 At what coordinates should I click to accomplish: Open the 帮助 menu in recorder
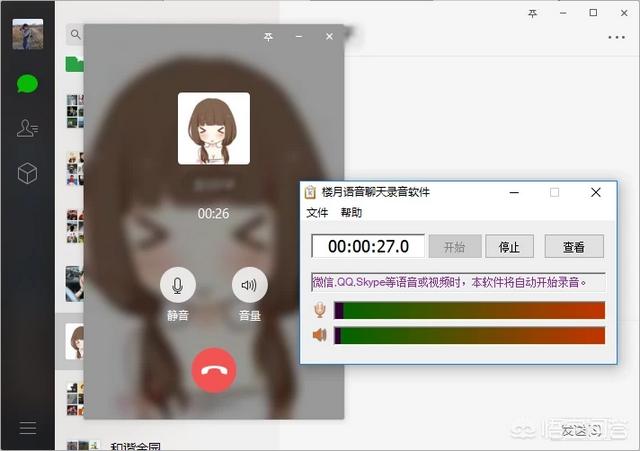tap(351, 213)
